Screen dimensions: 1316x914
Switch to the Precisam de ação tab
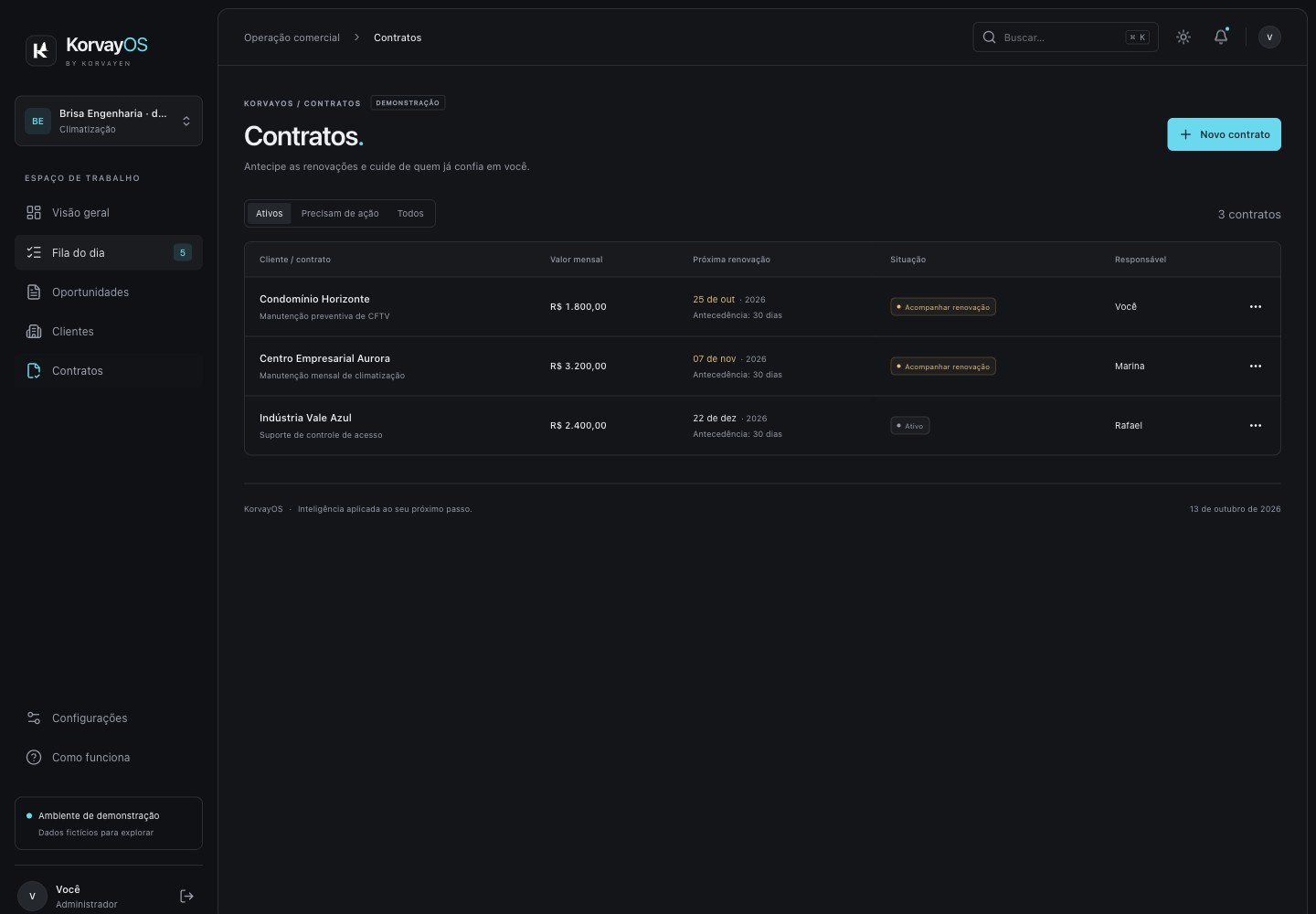340,213
